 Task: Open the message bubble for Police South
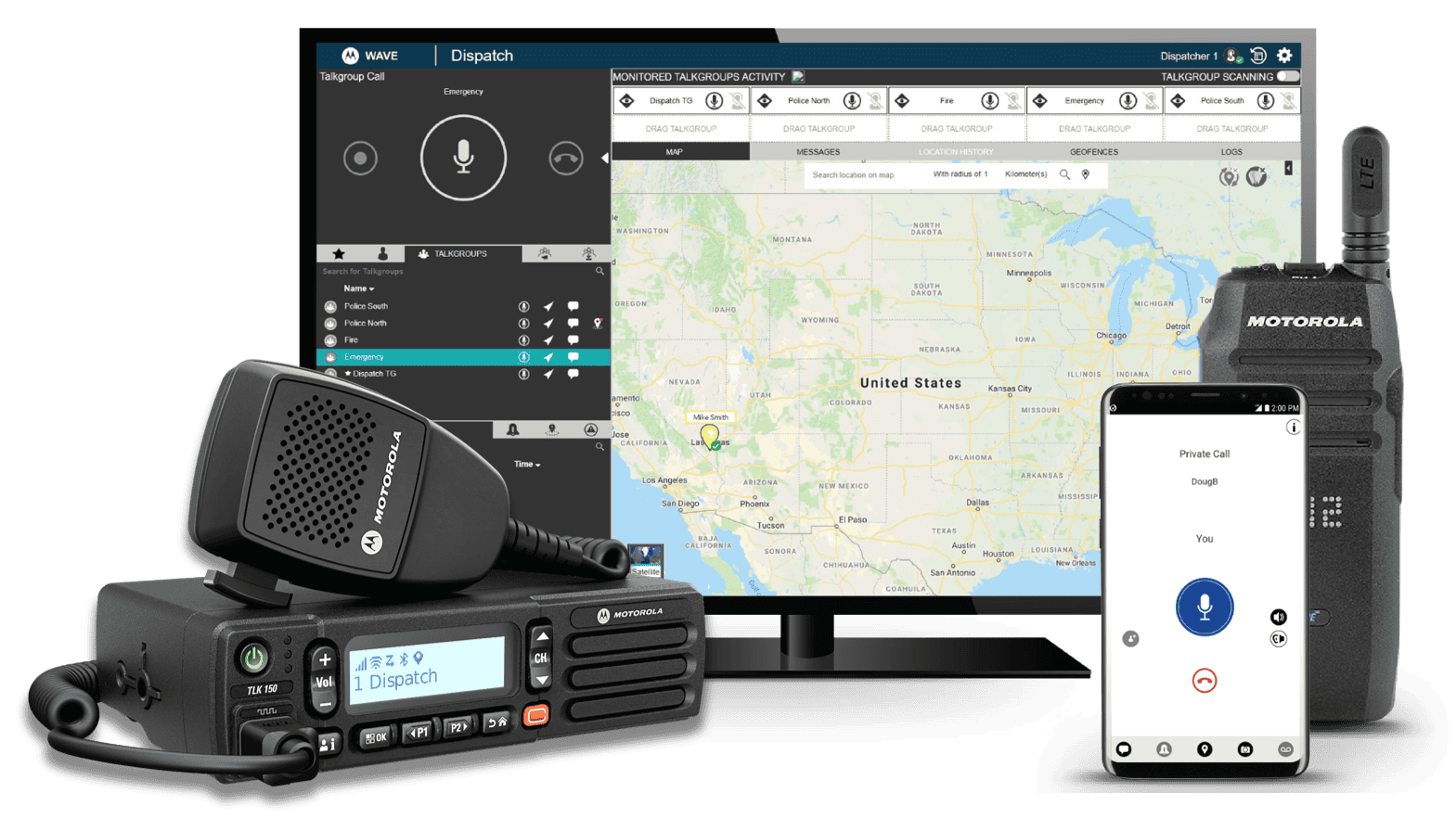(x=573, y=306)
